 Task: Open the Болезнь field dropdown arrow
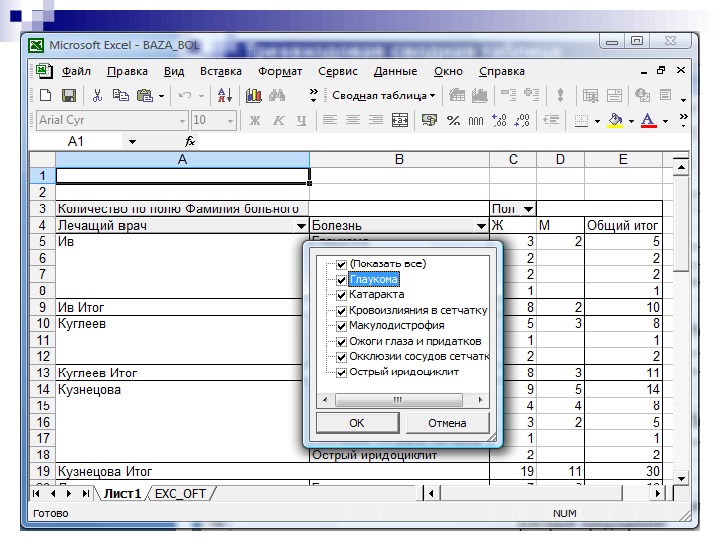point(481,225)
